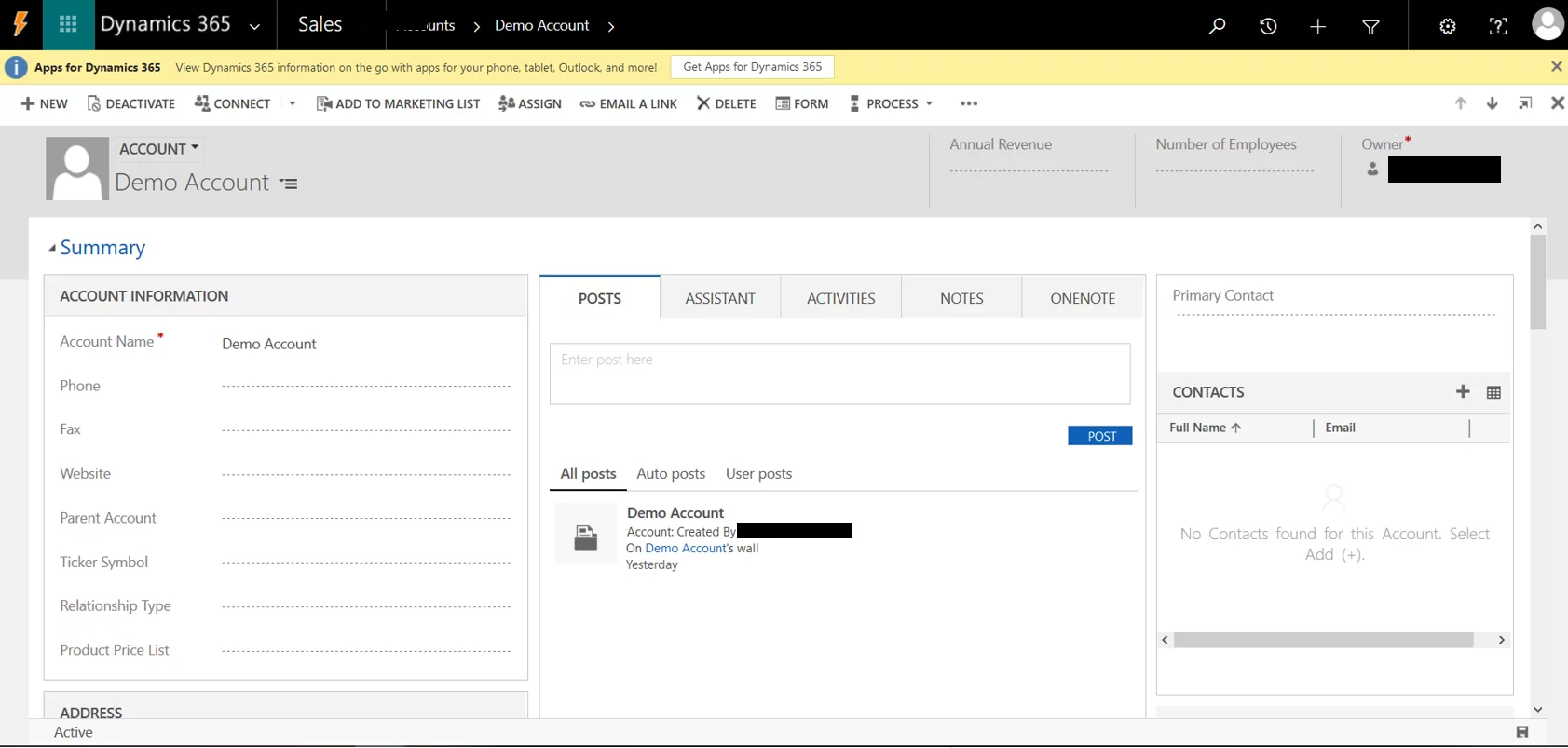Expand the Dynamics 365 navigation chevron
The width and height of the screenshot is (1568, 748).
pos(254,27)
